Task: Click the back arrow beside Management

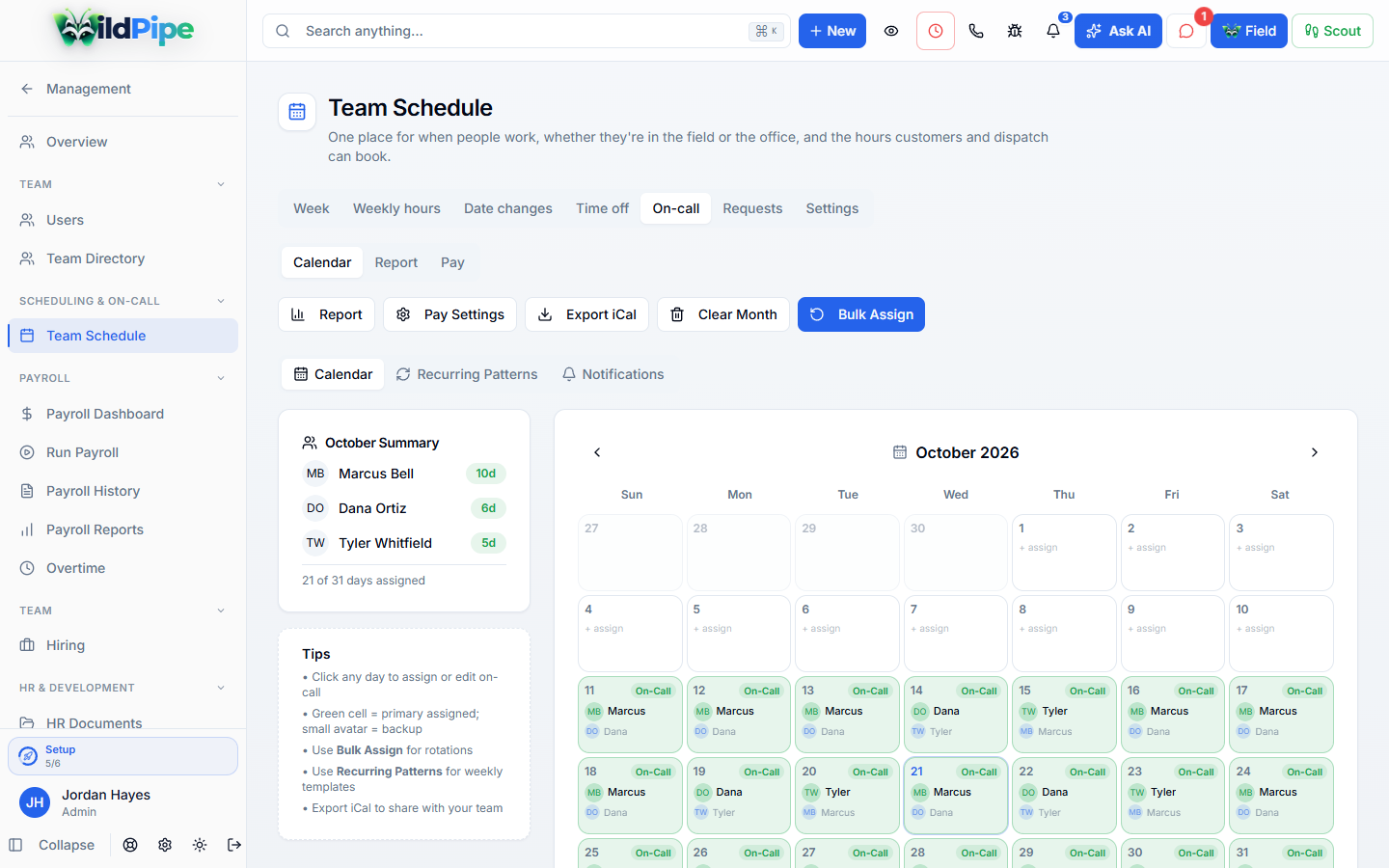Action: (x=27, y=89)
